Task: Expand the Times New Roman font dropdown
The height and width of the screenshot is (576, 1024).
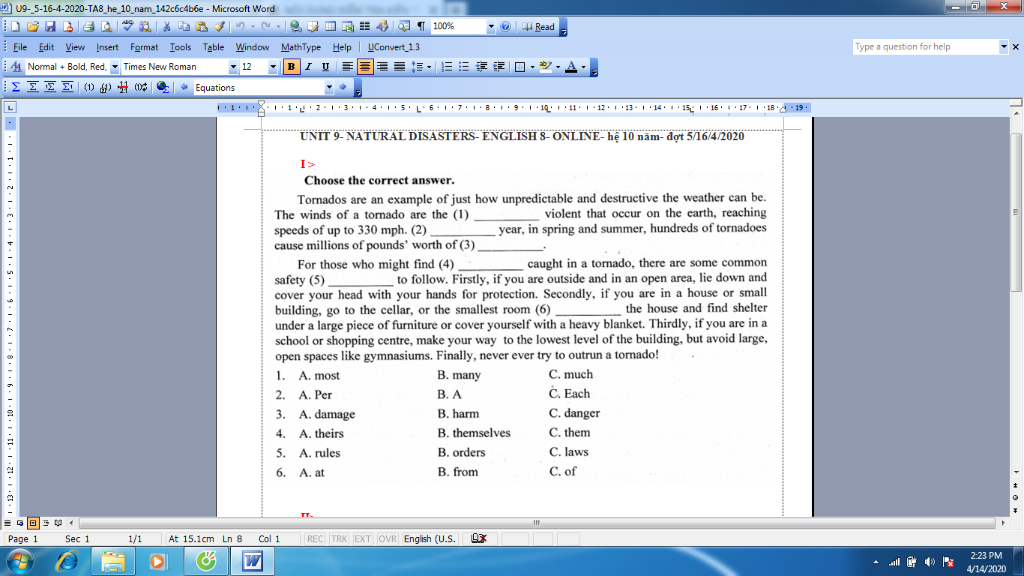Action: [x=232, y=67]
